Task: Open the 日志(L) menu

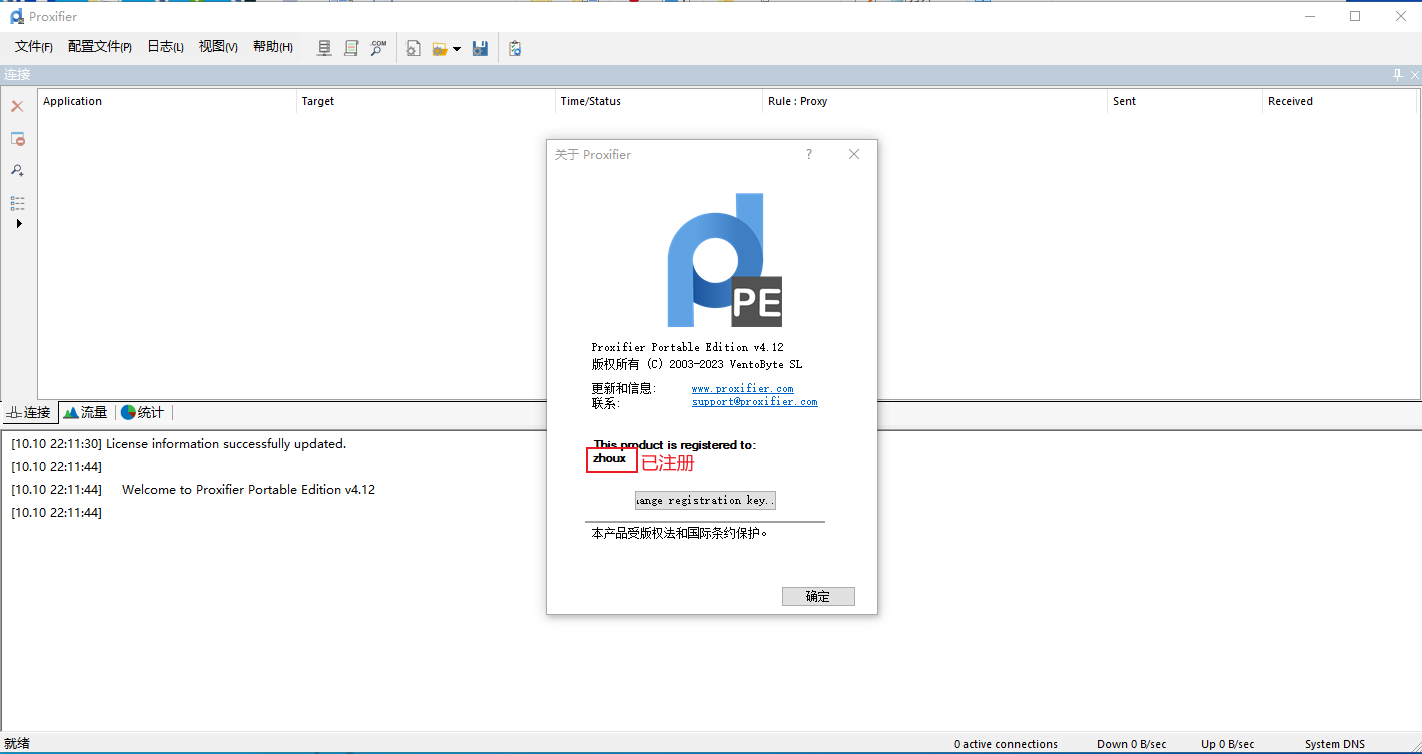Action: coord(165,47)
